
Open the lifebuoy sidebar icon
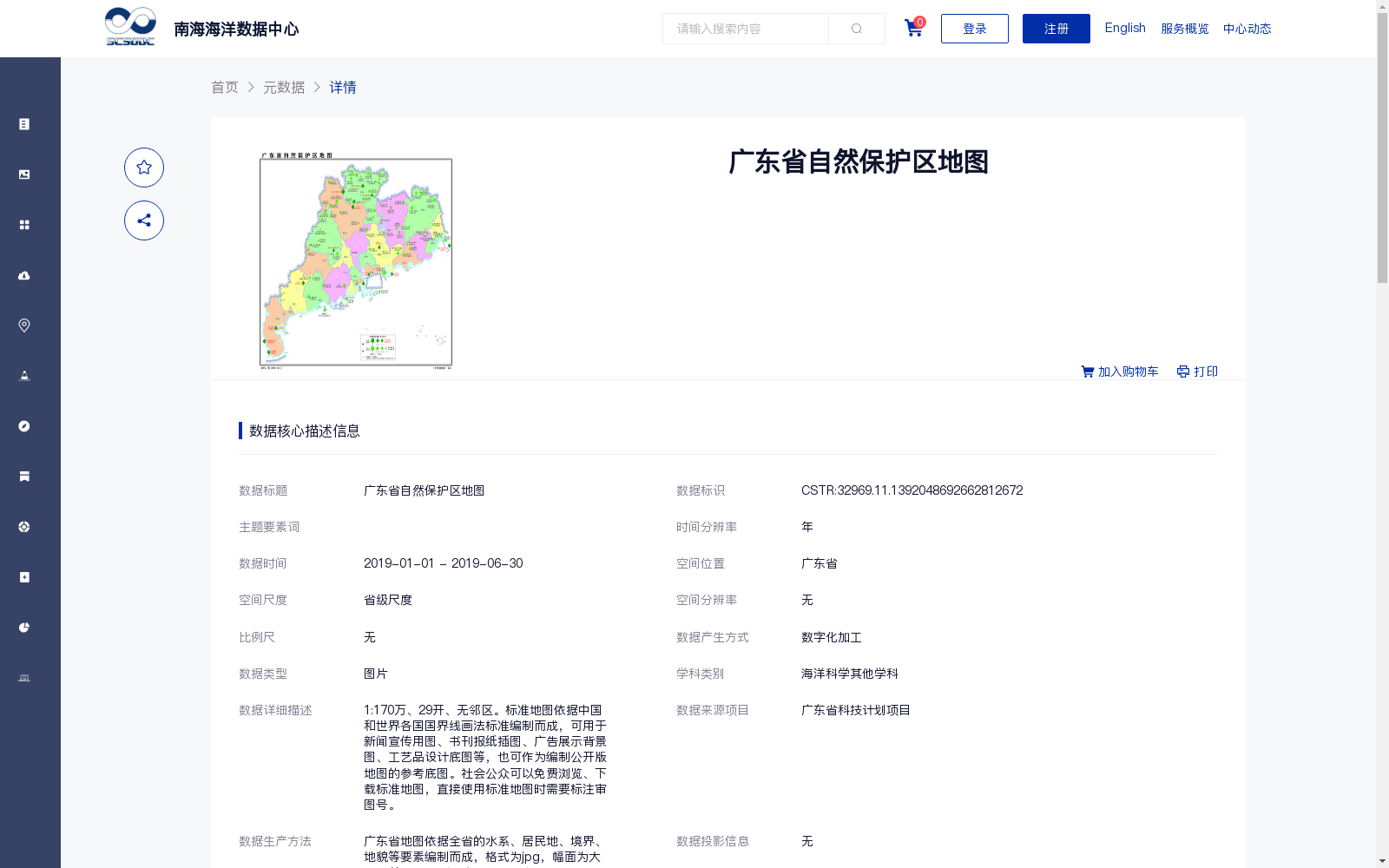[24, 527]
